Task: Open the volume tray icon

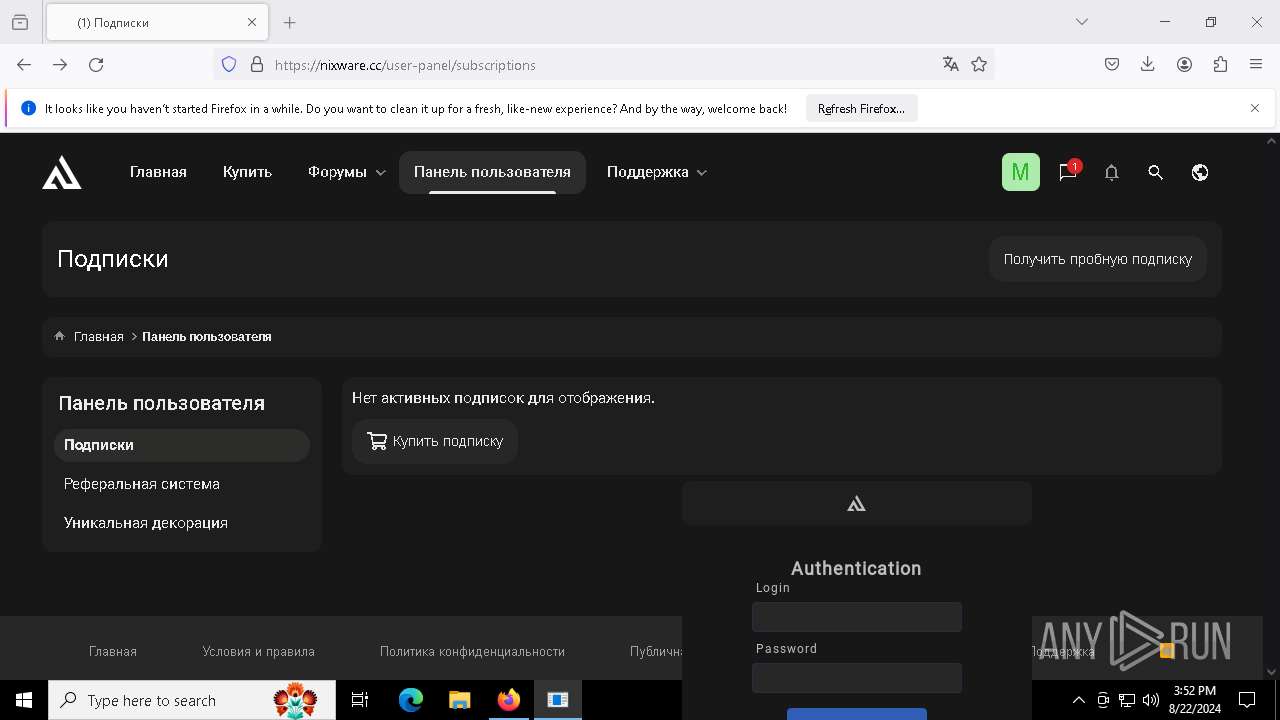Action: (1151, 700)
